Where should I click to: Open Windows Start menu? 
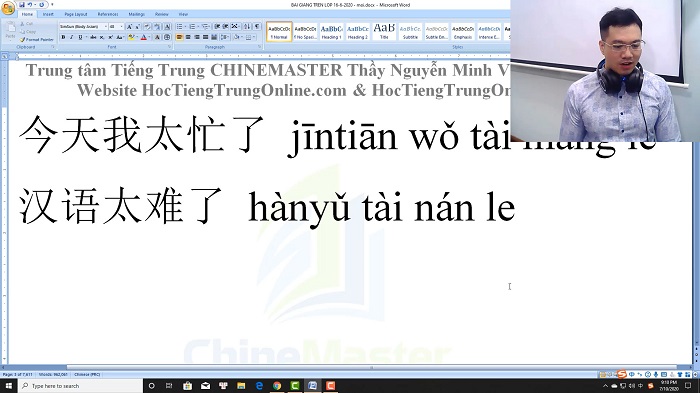(8, 385)
